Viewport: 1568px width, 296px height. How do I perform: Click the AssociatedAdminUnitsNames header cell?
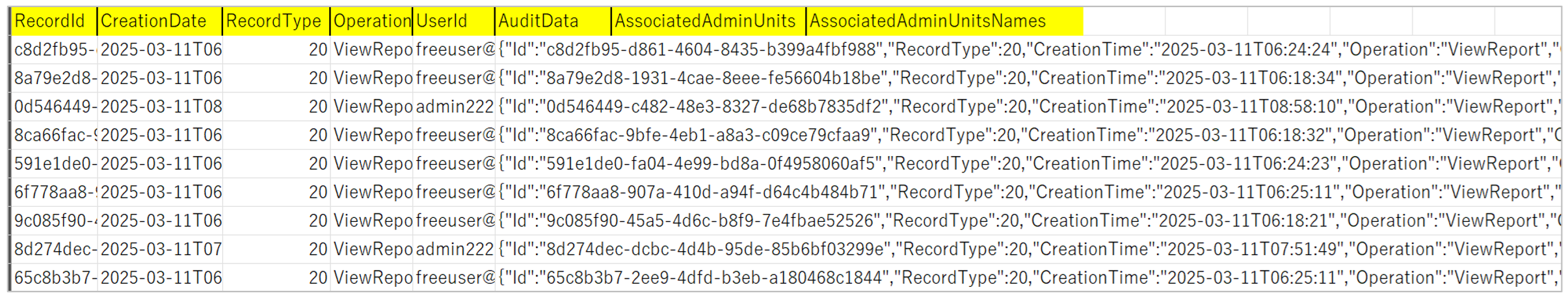point(945,21)
